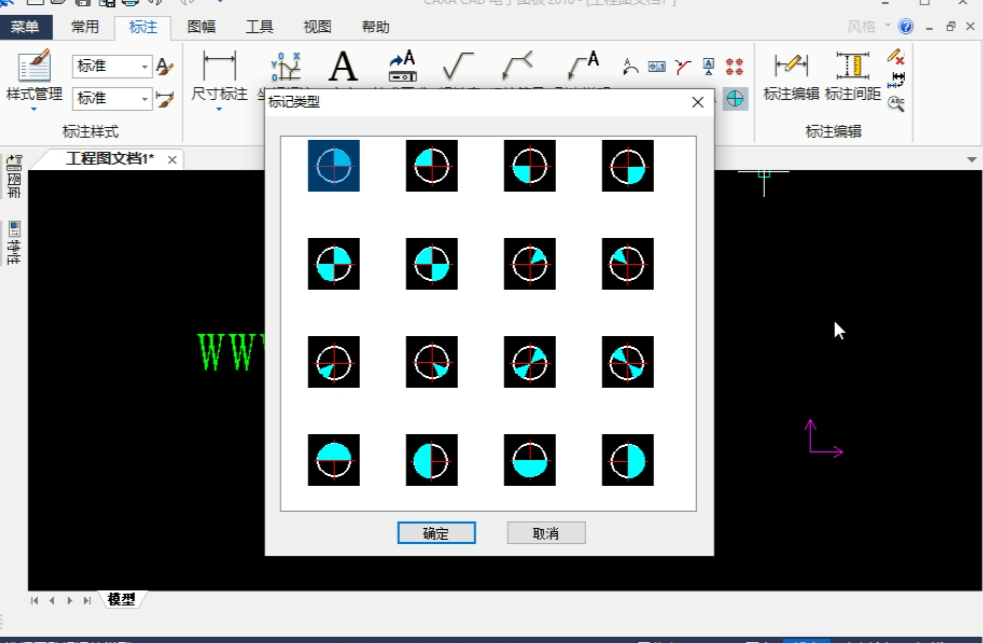The height and width of the screenshot is (643, 983).
Task: Select the 尺寸标注 dimension tool
Action: click(x=219, y=75)
